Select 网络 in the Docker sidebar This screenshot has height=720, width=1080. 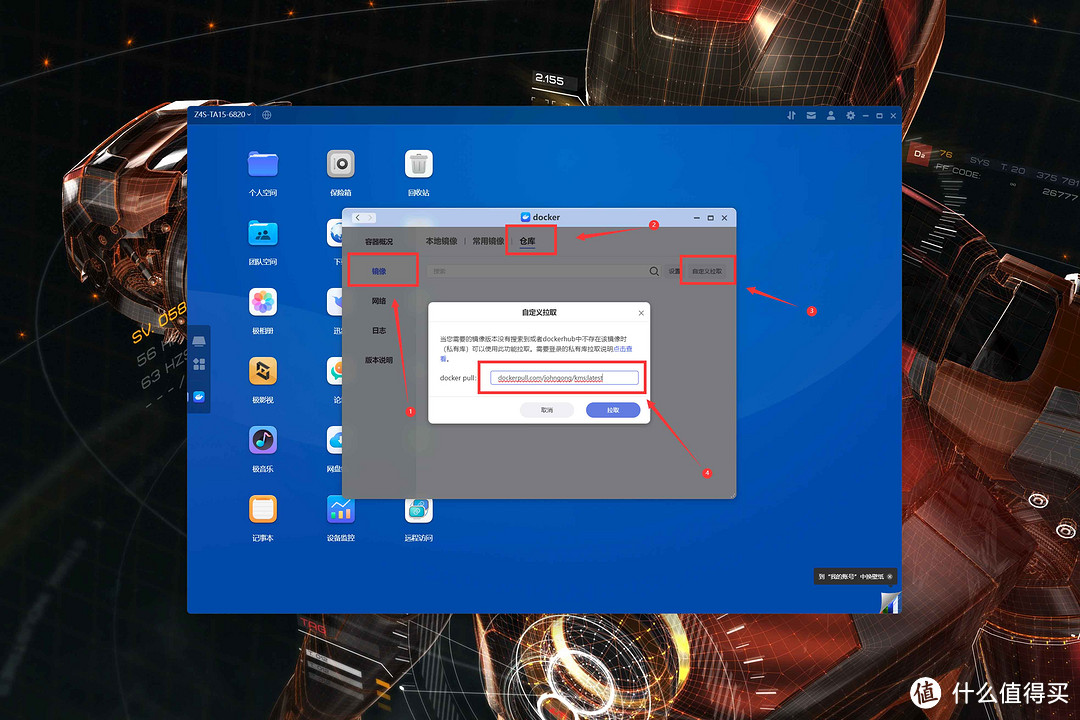point(379,301)
